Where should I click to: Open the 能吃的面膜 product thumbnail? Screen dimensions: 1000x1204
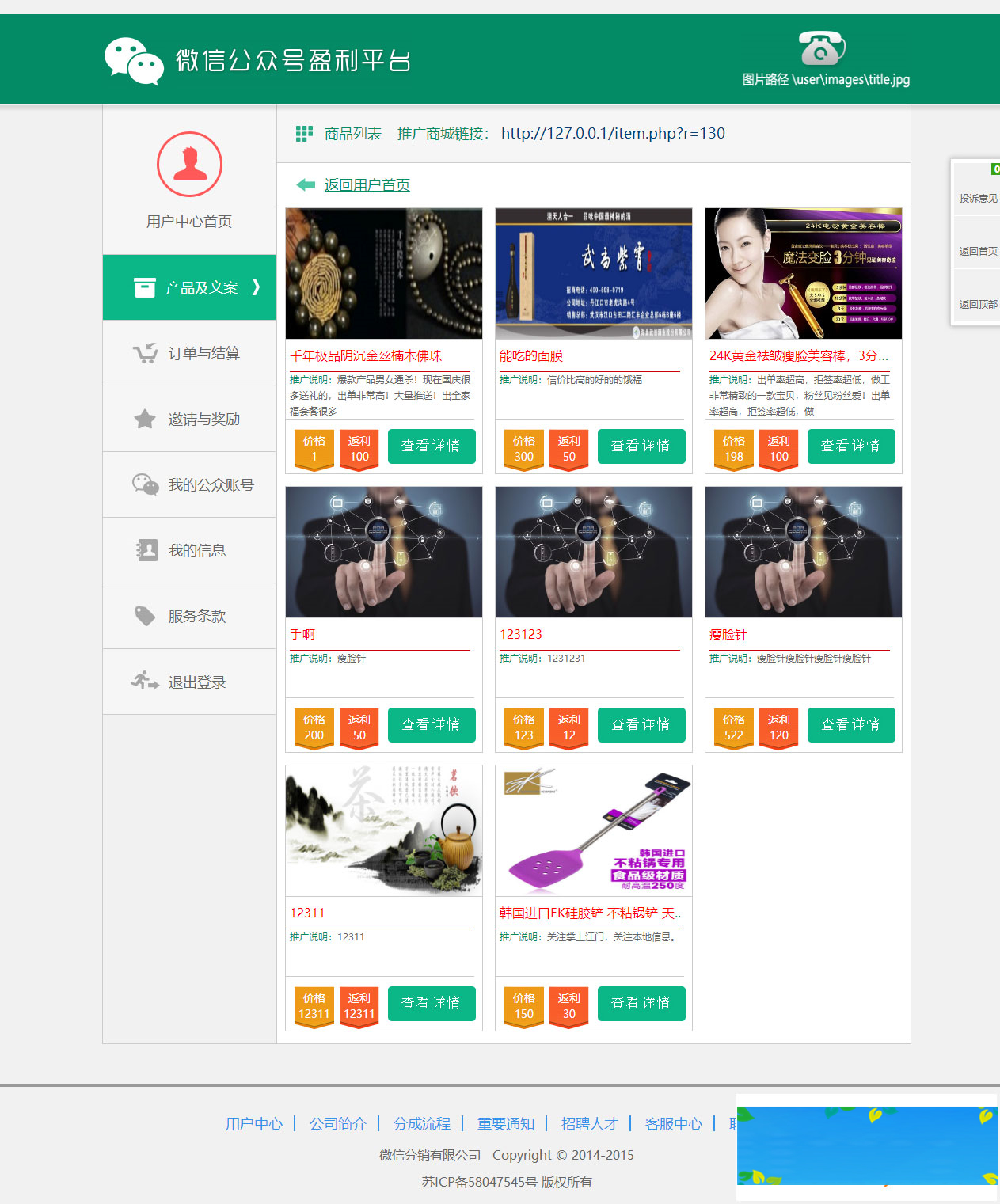[x=592, y=272]
